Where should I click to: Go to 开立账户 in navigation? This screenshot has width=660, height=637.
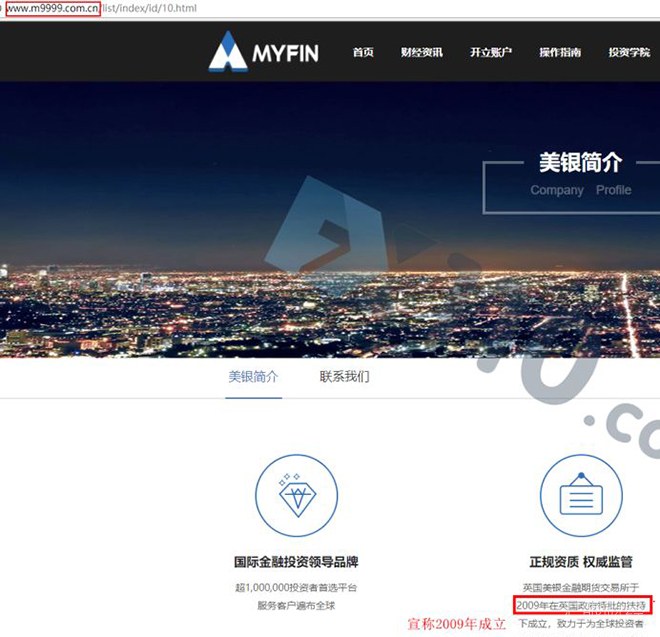491,52
